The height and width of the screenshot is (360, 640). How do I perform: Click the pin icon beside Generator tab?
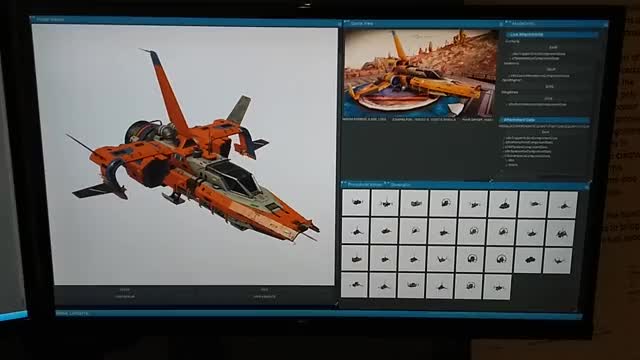386,183
